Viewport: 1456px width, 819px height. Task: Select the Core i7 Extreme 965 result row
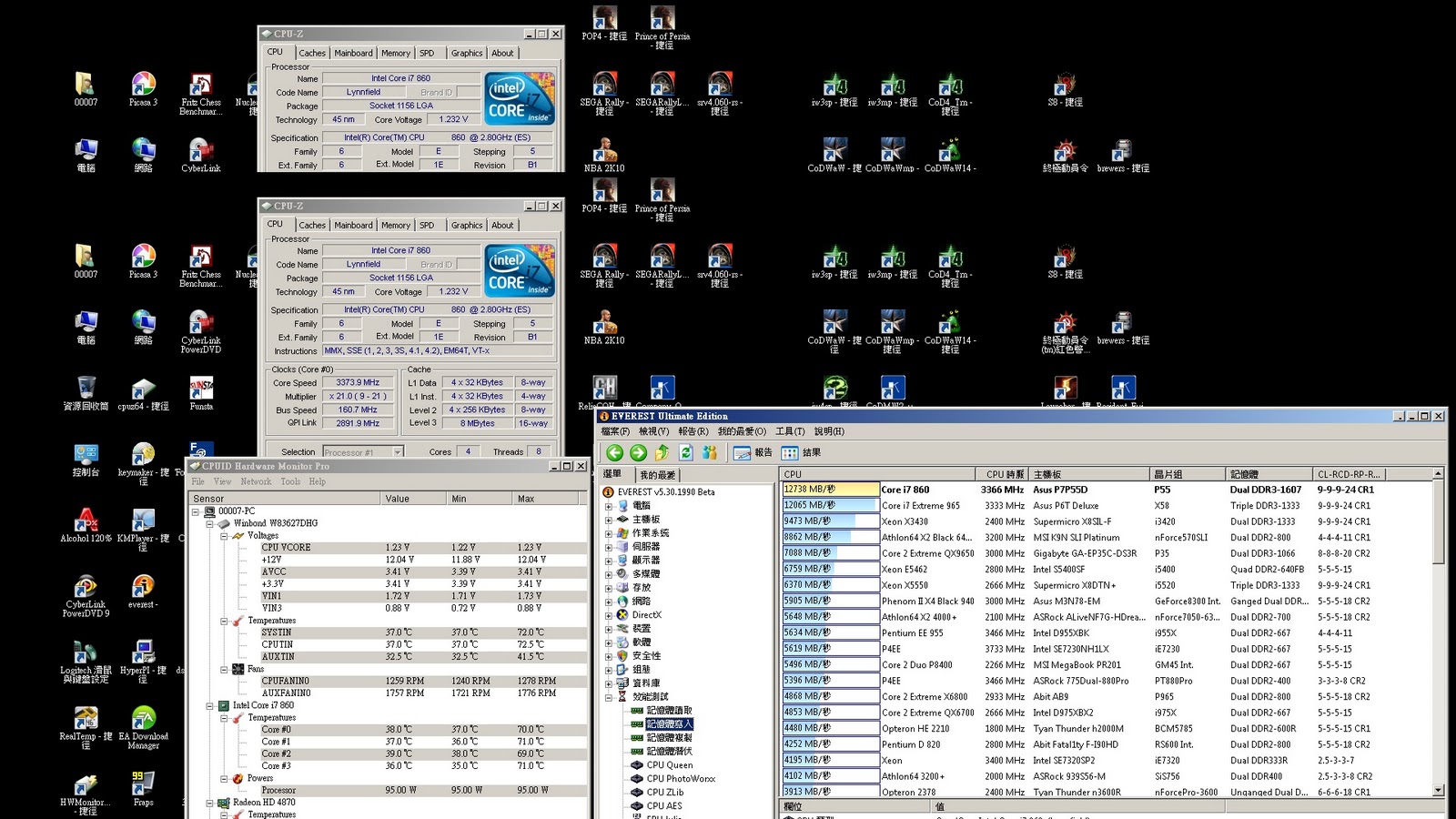(x=919, y=506)
